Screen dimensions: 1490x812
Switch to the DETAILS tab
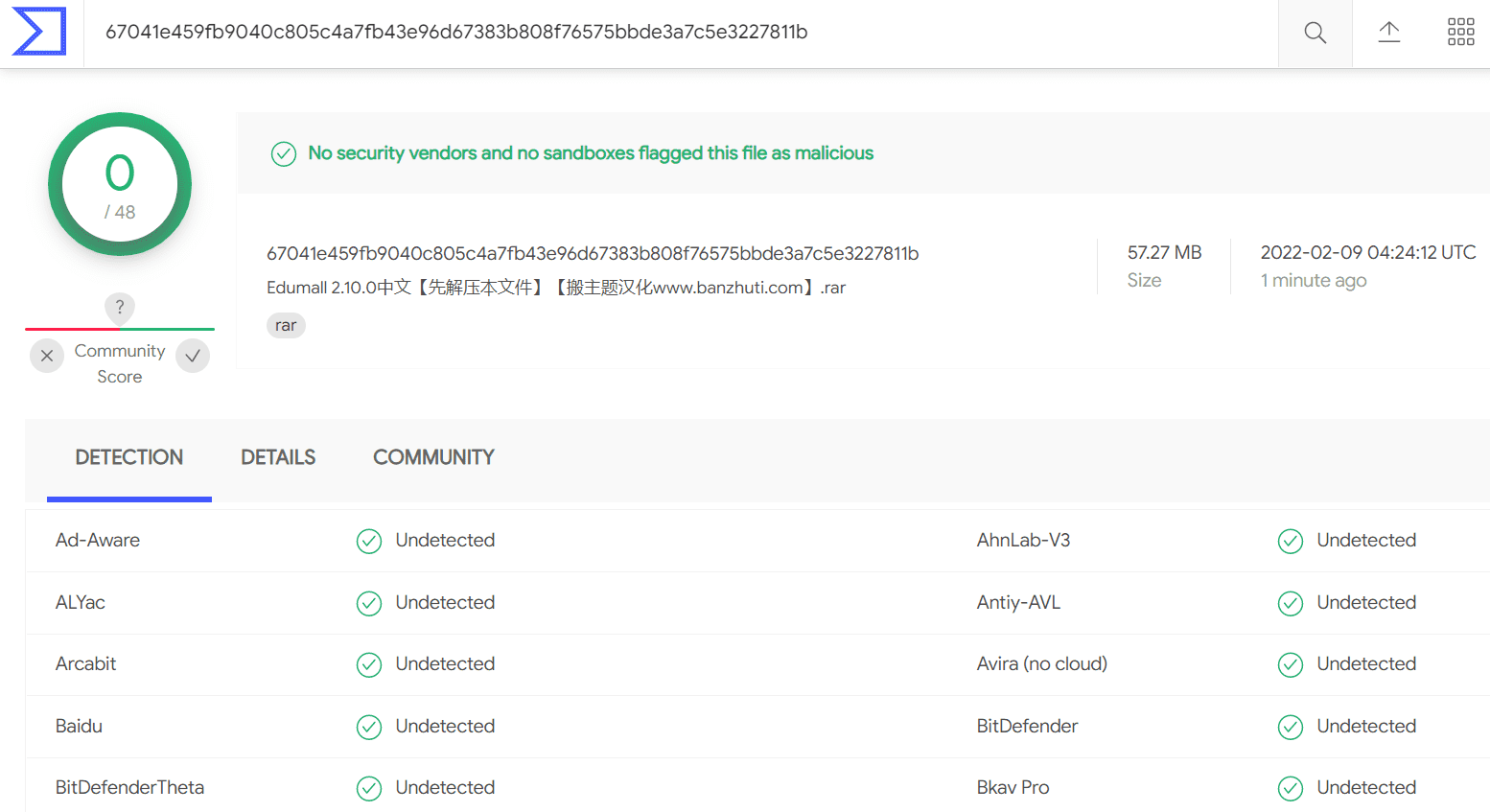[278, 457]
